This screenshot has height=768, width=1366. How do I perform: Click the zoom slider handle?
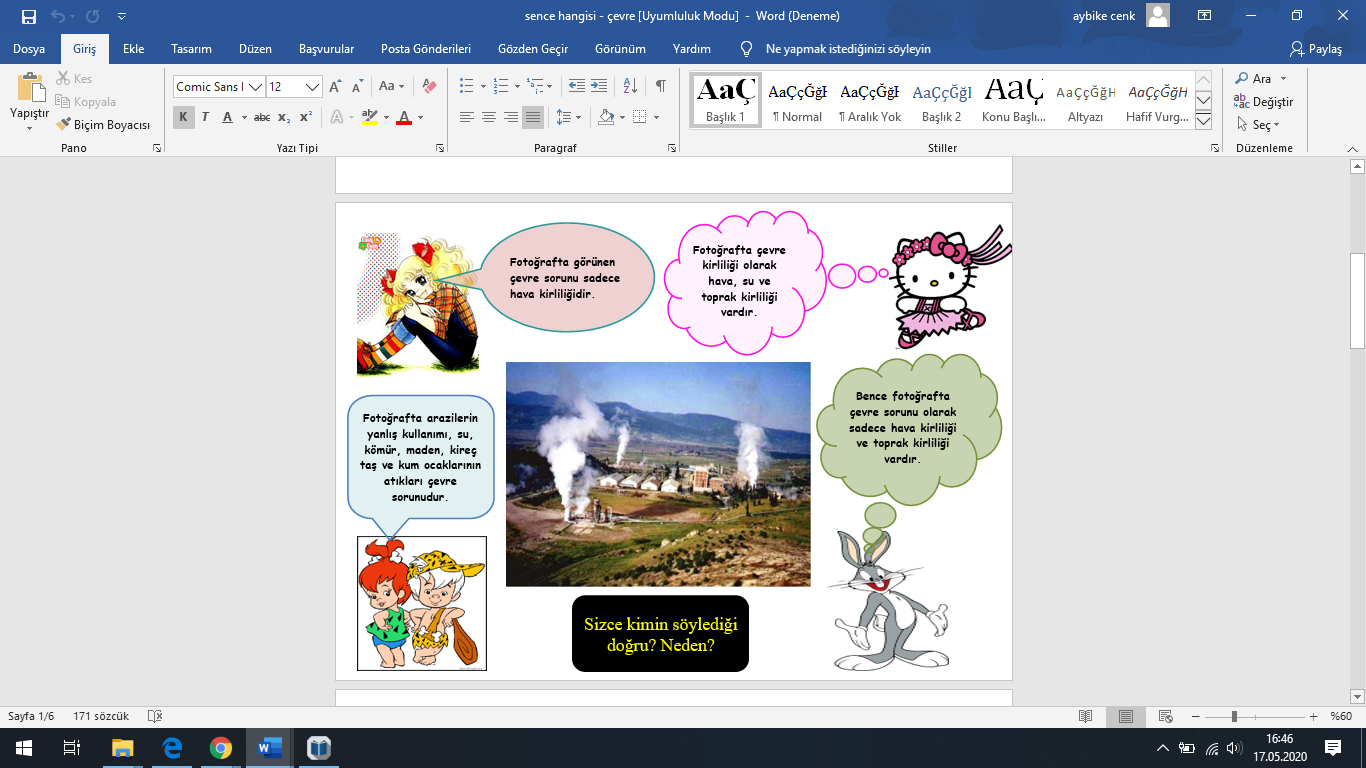click(x=1234, y=717)
